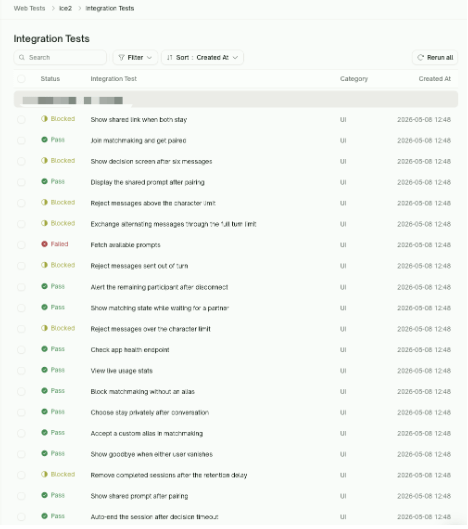Click the Blocked icon for 'Remove completed sessions' row
Screen dimensions: 468x529
pyautogui.click(x=44, y=475)
